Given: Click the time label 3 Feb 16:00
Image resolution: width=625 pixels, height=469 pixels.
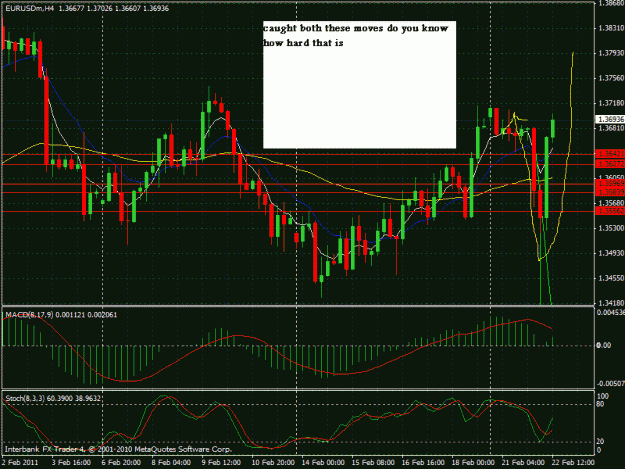Looking at the screenshot, I should (x=71, y=462).
